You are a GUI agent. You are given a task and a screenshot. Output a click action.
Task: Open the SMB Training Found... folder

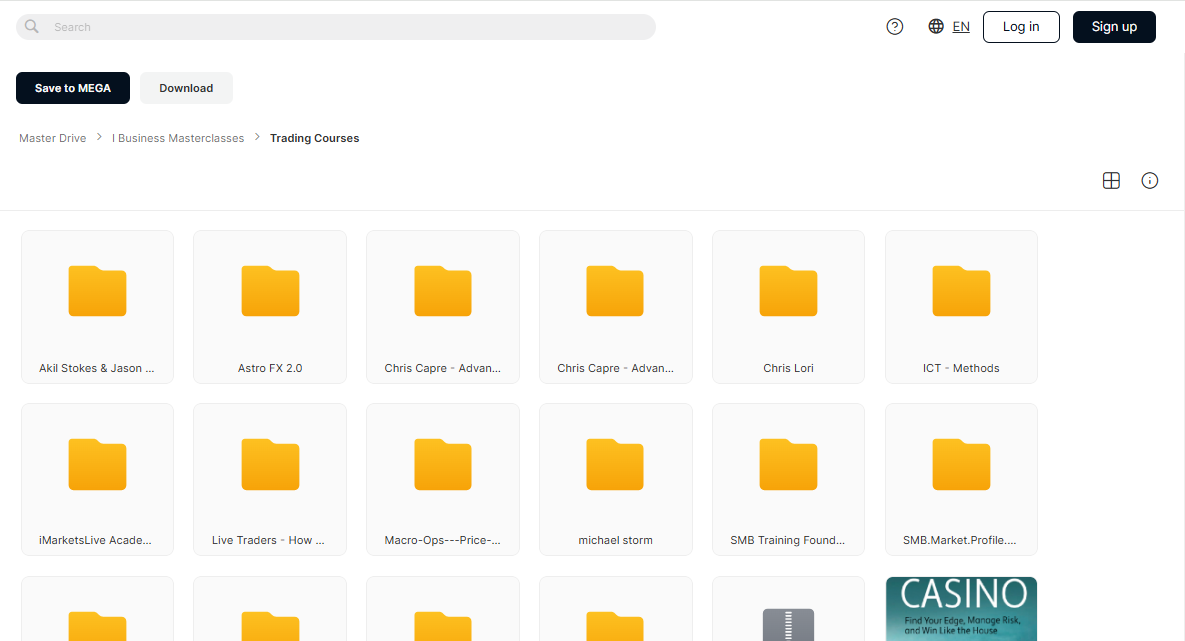(788, 479)
